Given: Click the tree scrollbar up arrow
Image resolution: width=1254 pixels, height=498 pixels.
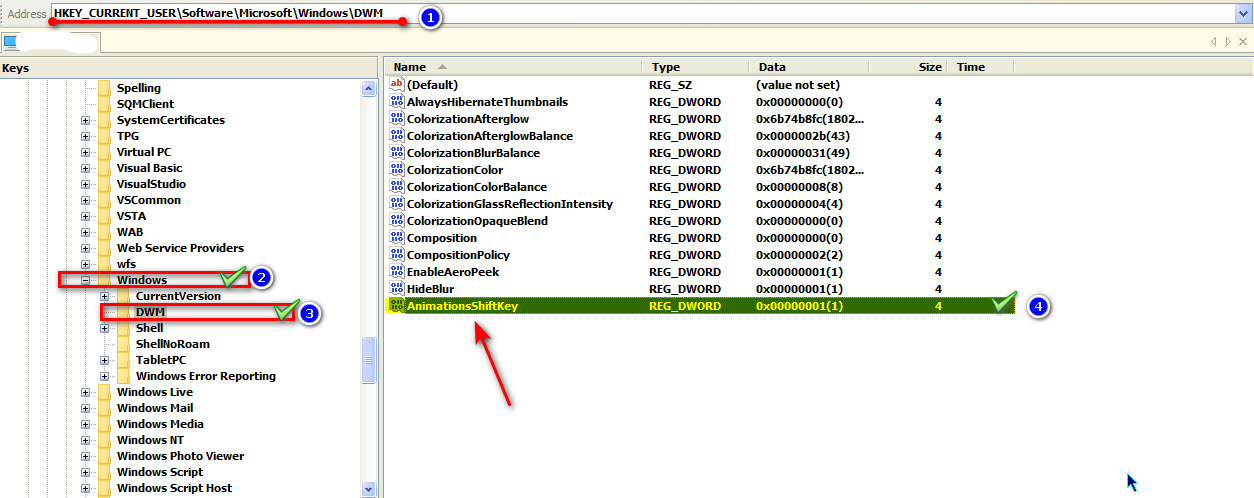Looking at the screenshot, I should pos(368,88).
